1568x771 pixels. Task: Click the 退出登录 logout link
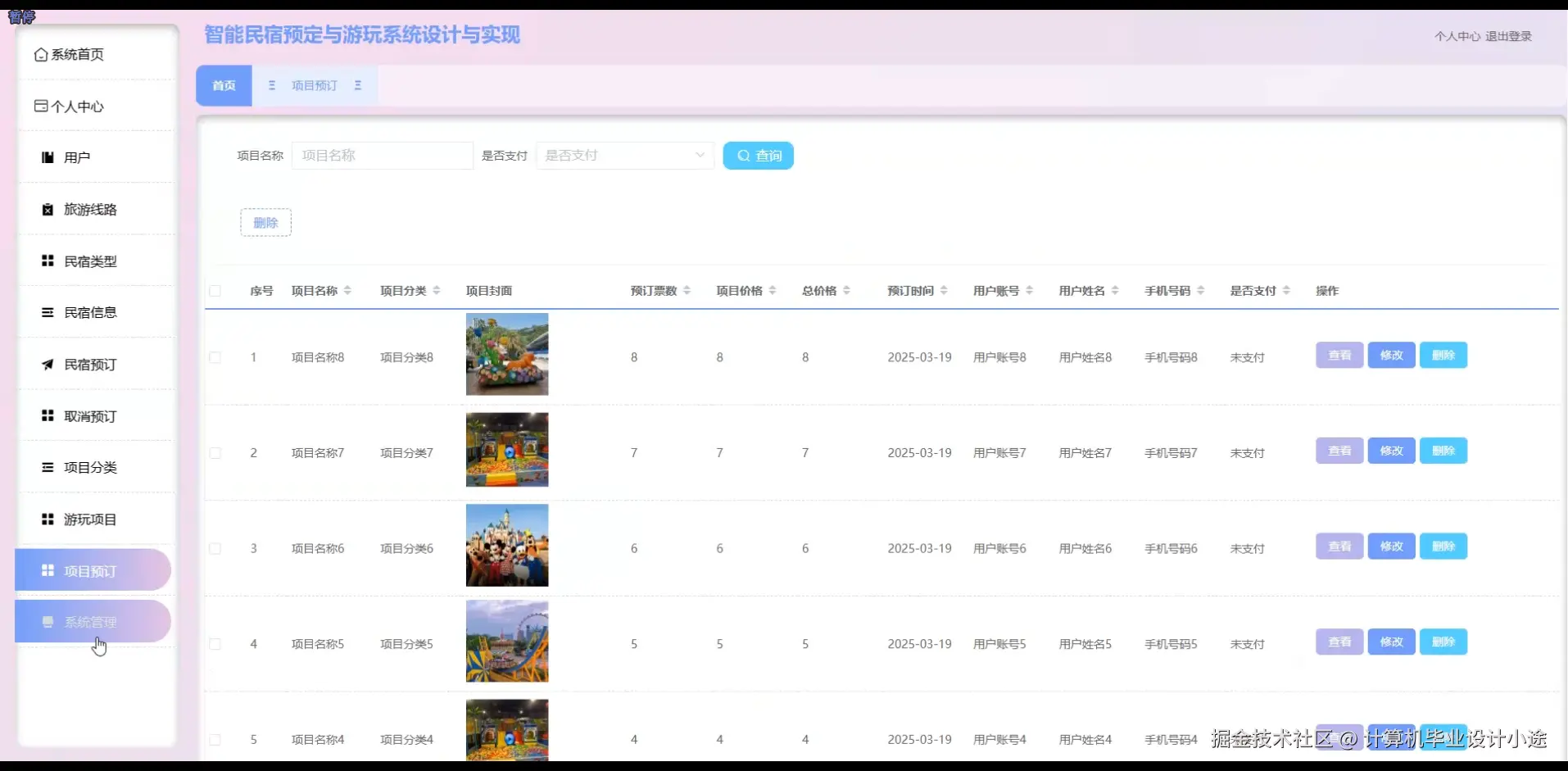[x=1508, y=36]
